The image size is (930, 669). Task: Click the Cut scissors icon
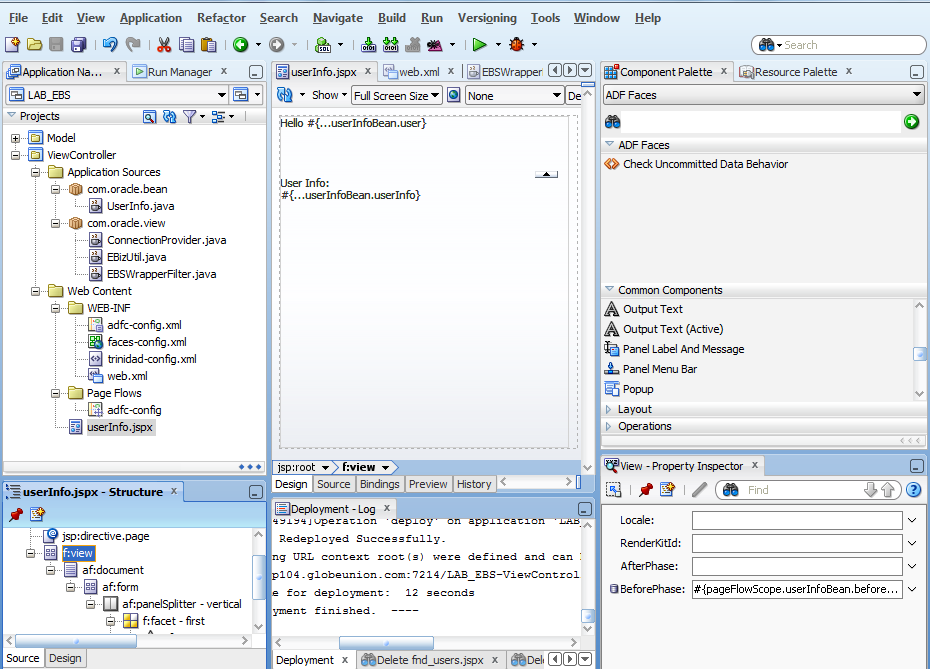(x=163, y=44)
